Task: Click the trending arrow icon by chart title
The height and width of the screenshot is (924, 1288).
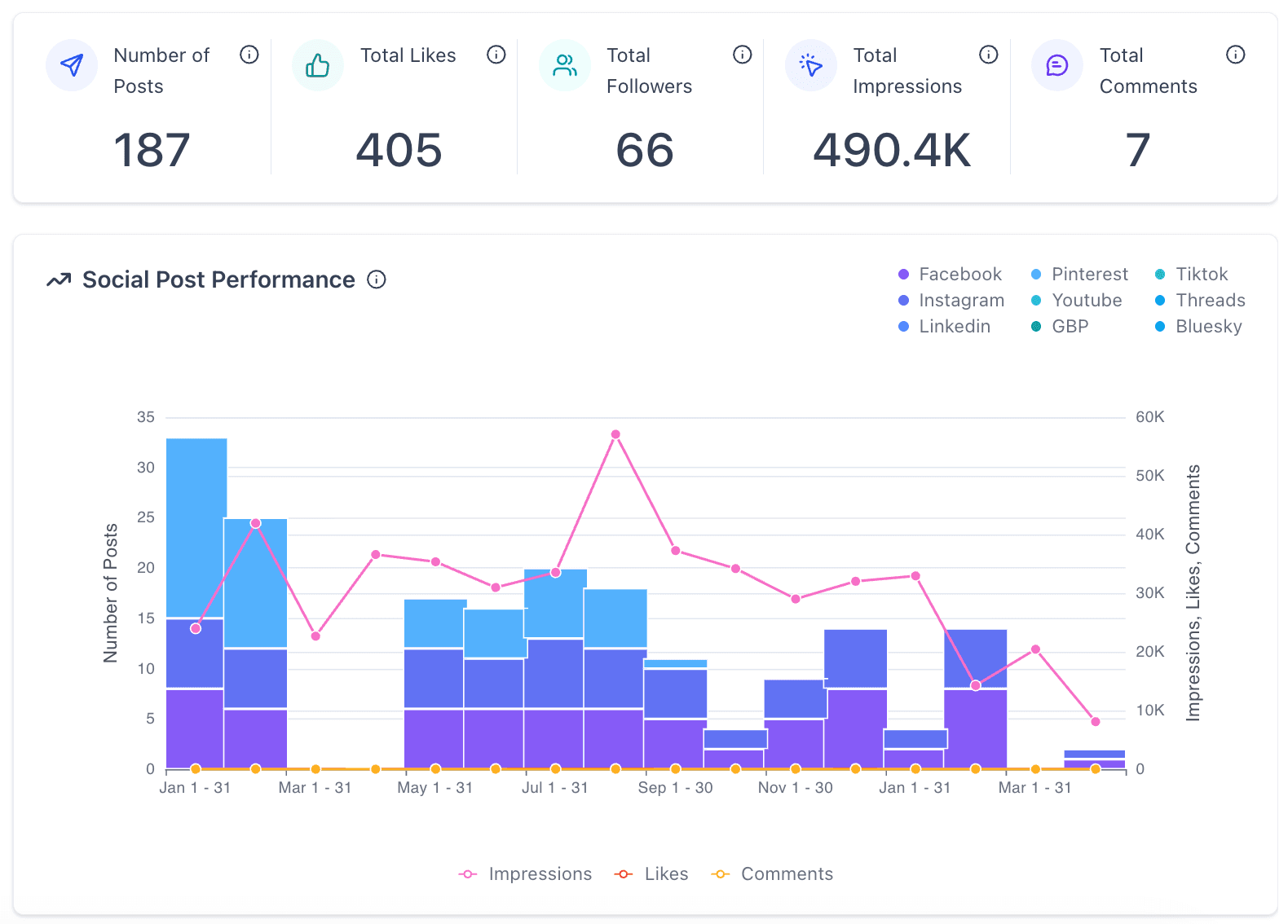Action: 59,280
